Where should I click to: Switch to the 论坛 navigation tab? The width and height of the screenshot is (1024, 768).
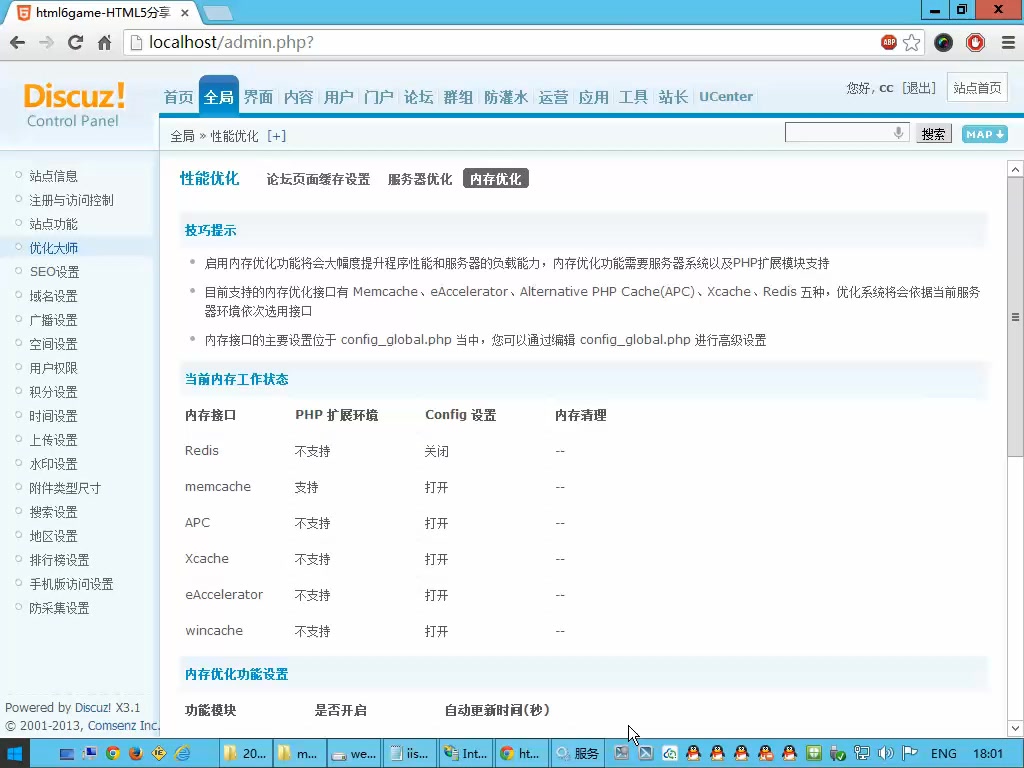[419, 97]
